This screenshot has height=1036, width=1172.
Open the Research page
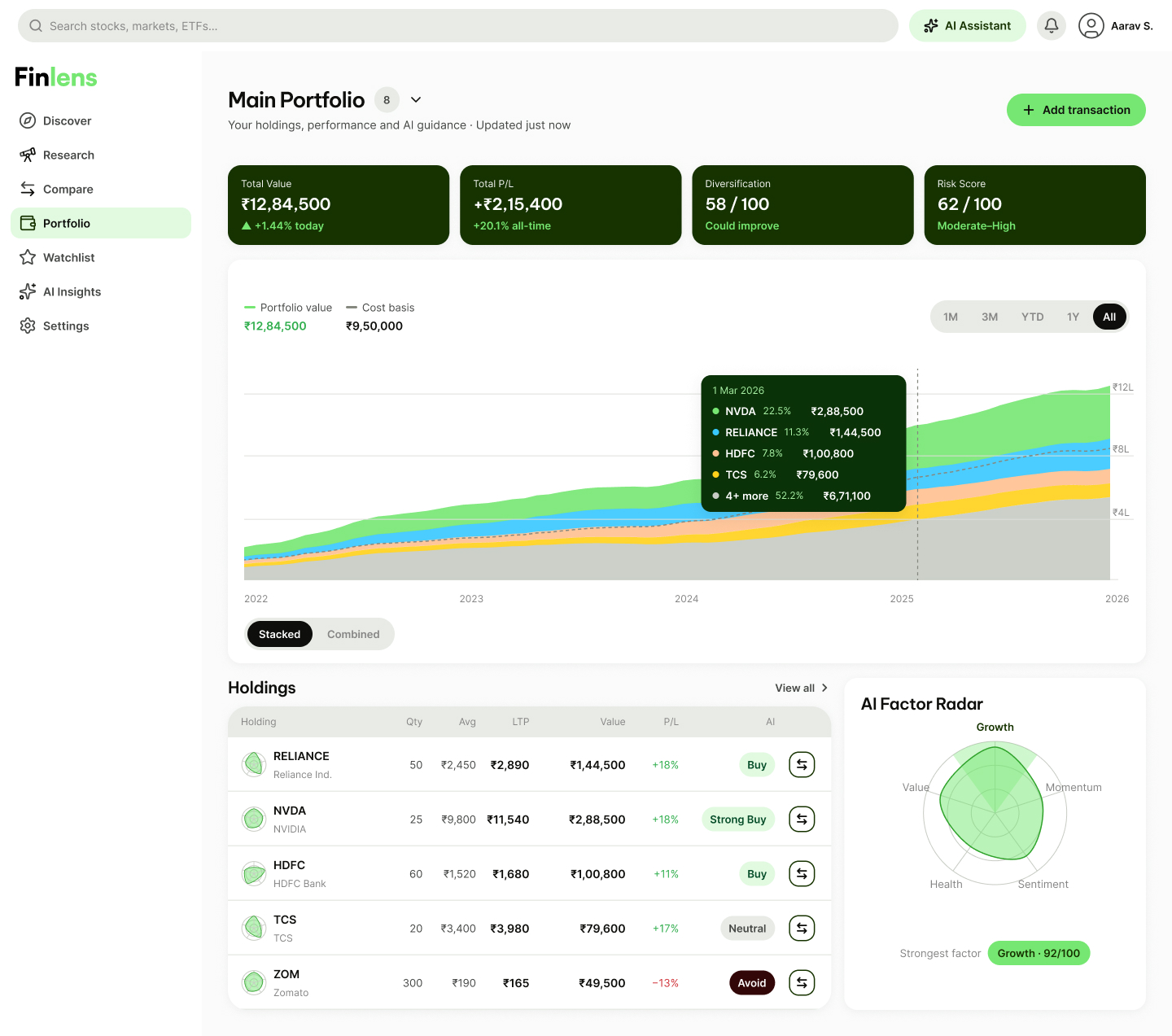[101, 155]
